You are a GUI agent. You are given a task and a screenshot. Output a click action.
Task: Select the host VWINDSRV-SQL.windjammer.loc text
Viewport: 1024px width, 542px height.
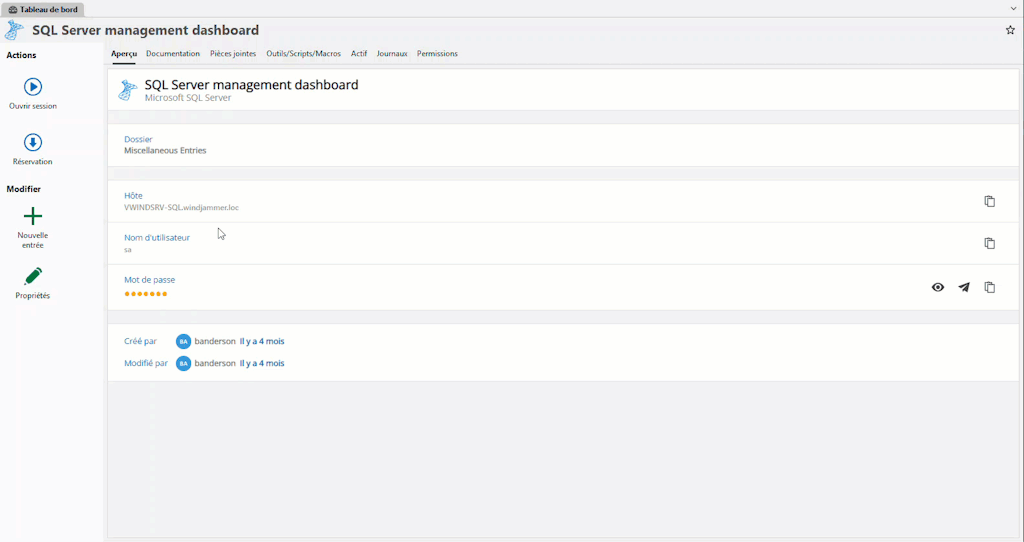(x=182, y=208)
